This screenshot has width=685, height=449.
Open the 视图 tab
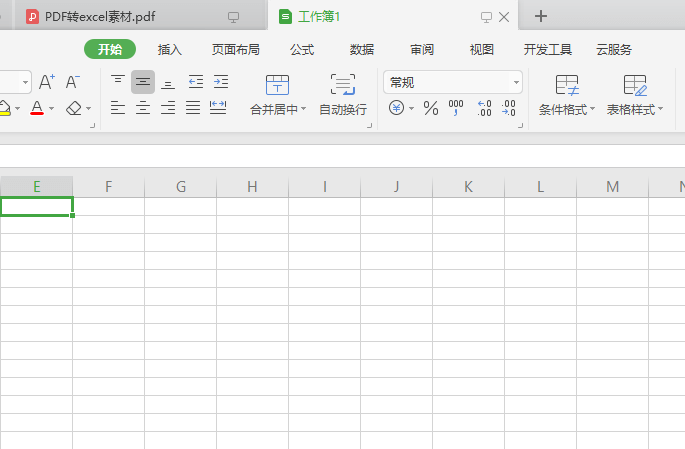click(x=482, y=49)
